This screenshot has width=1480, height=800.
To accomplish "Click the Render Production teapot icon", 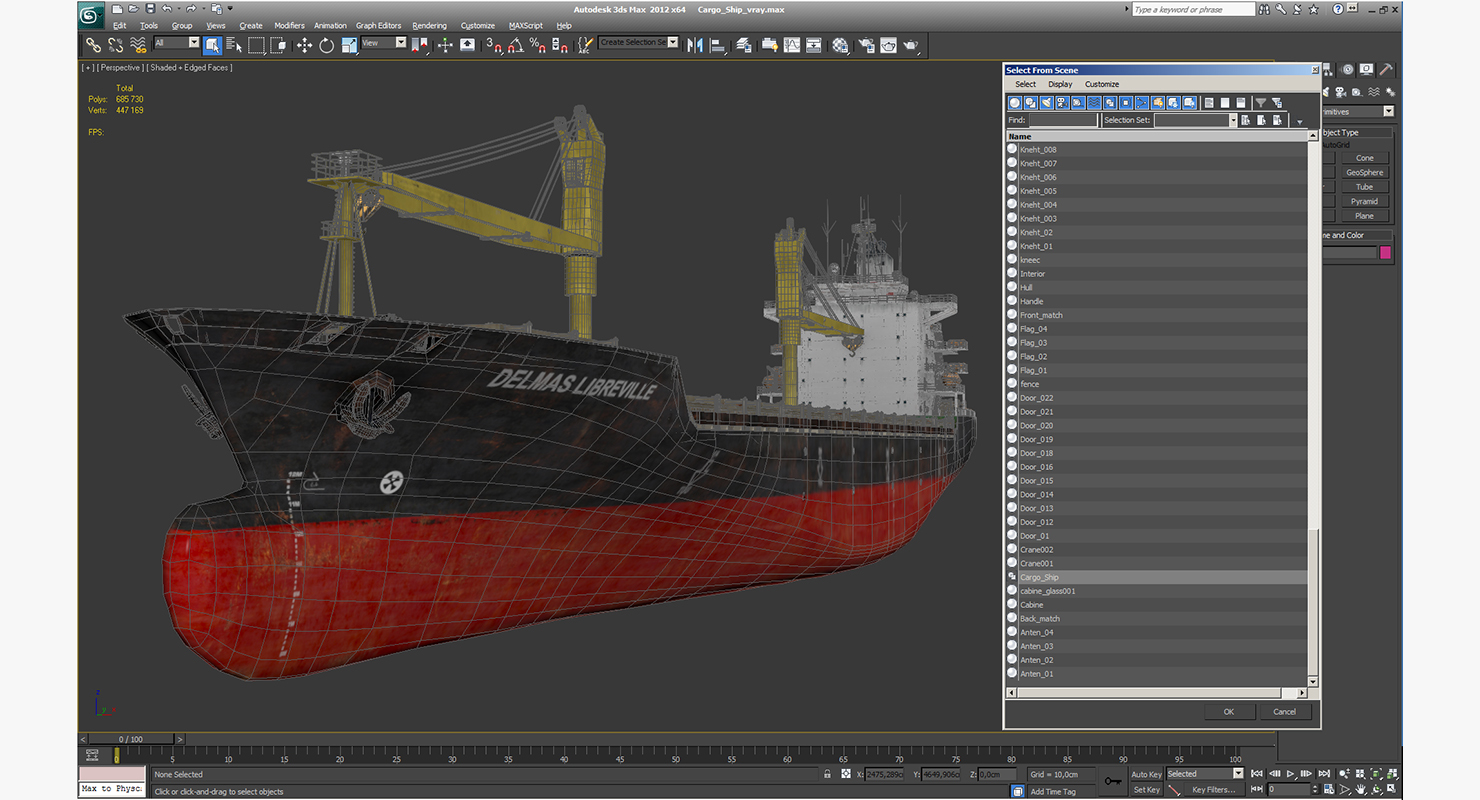I will pos(911,44).
